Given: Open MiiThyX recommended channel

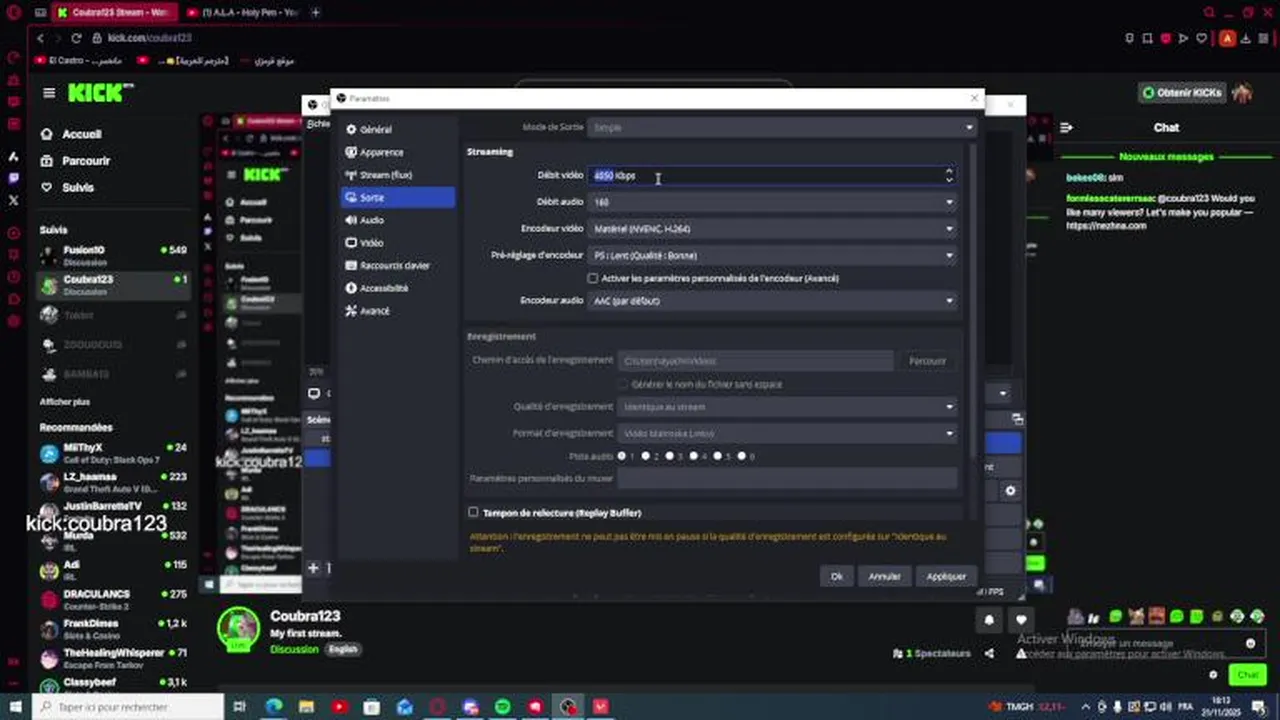Looking at the screenshot, I should [x=113, y=453].
